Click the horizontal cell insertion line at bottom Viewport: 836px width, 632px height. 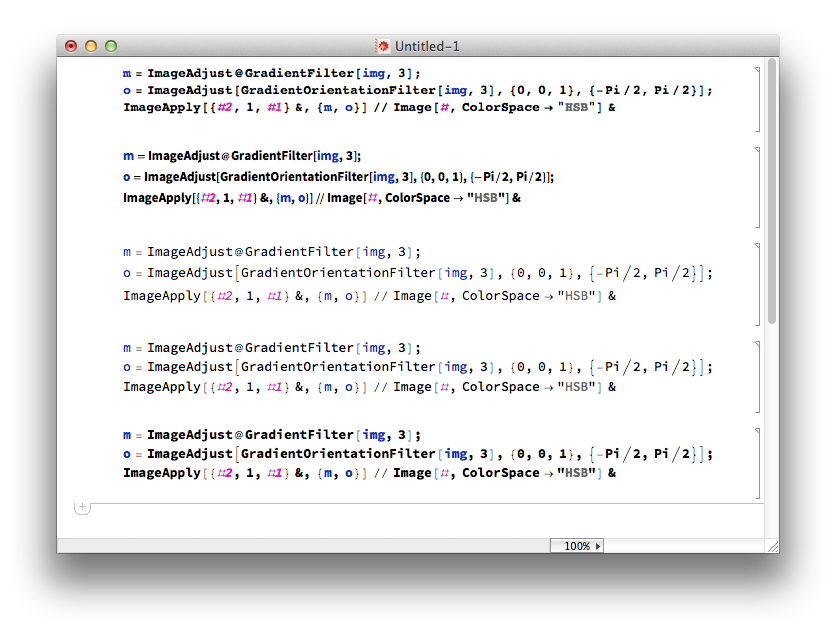point(427,503)
